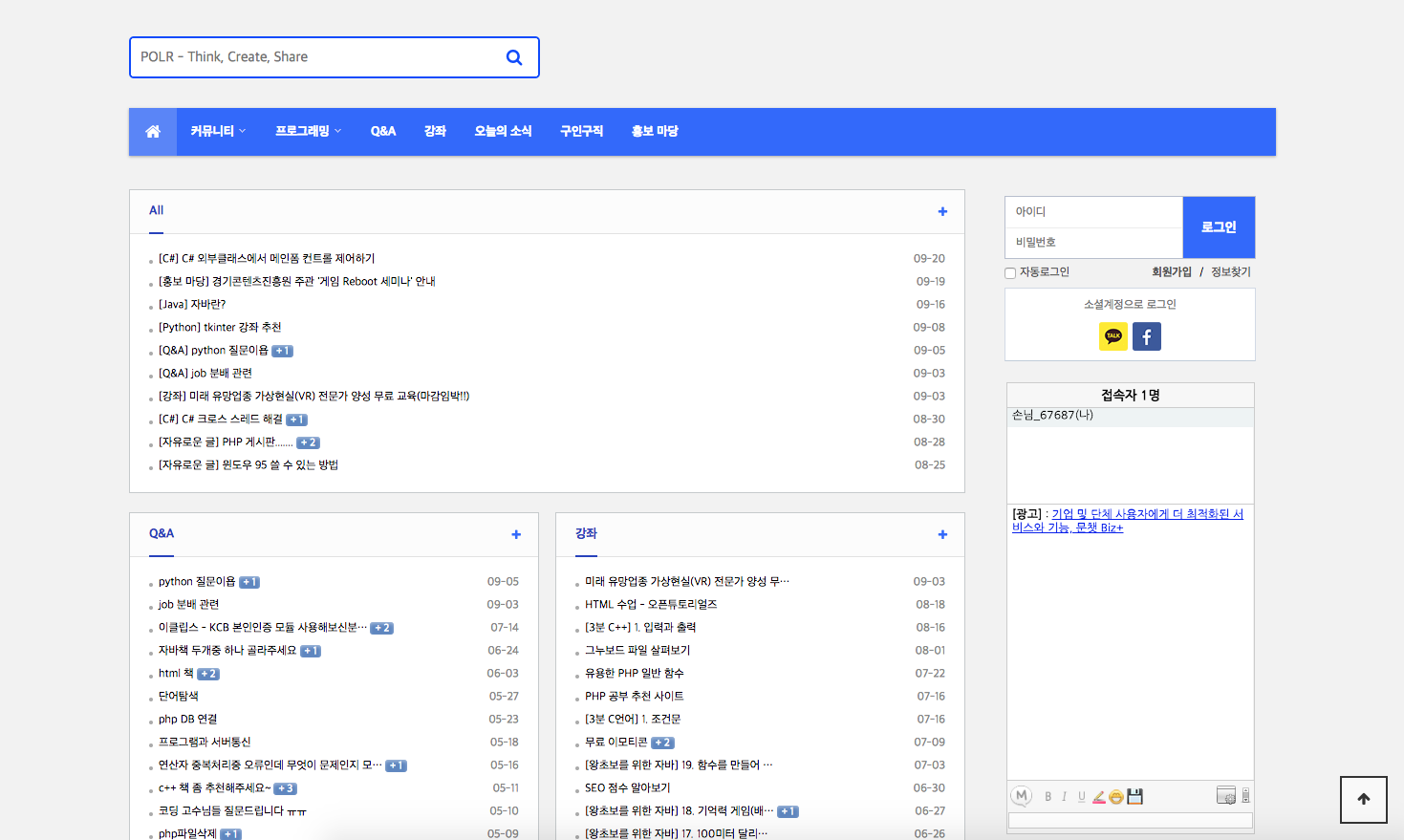Log in with the Facebook icon
The image size is (1404, 840).
1146,336
